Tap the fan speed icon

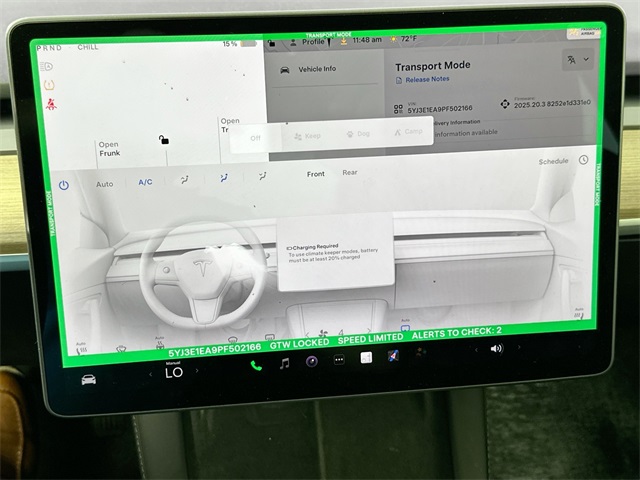(323, 333)
